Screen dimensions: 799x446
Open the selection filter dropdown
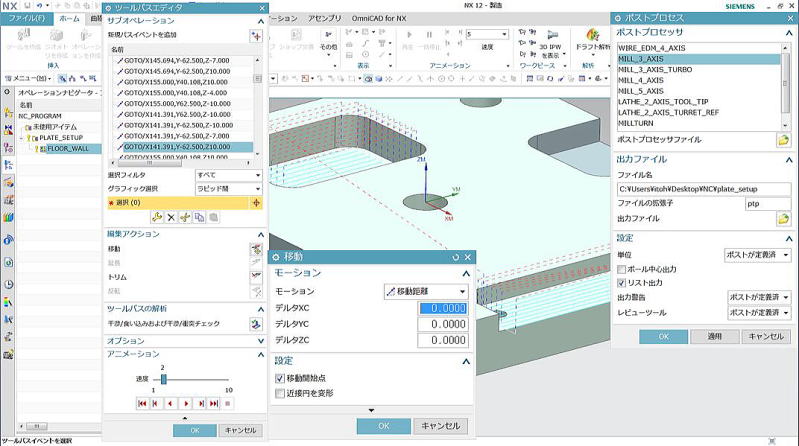(229, 175)
